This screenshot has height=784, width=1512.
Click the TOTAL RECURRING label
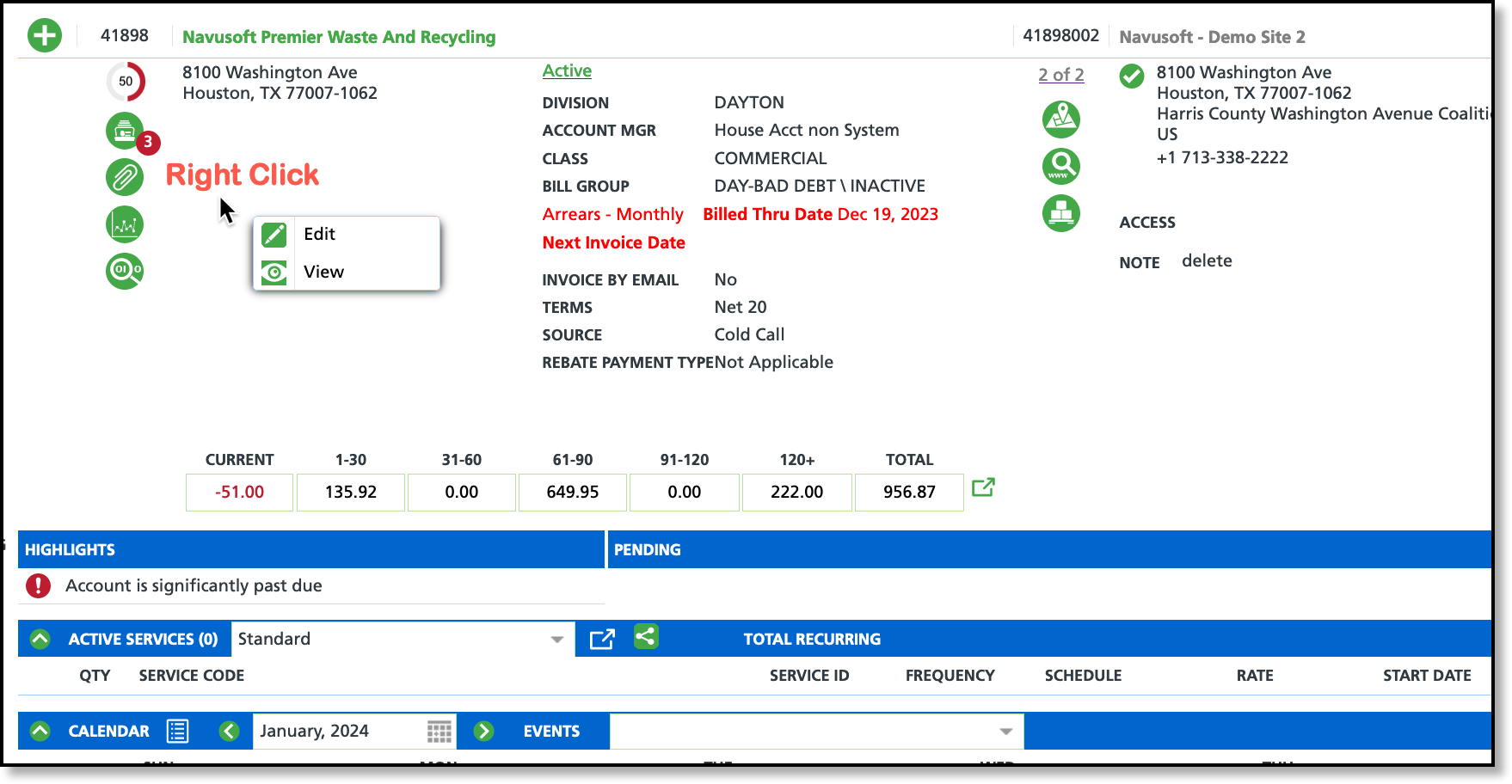(x=812, y=639)
